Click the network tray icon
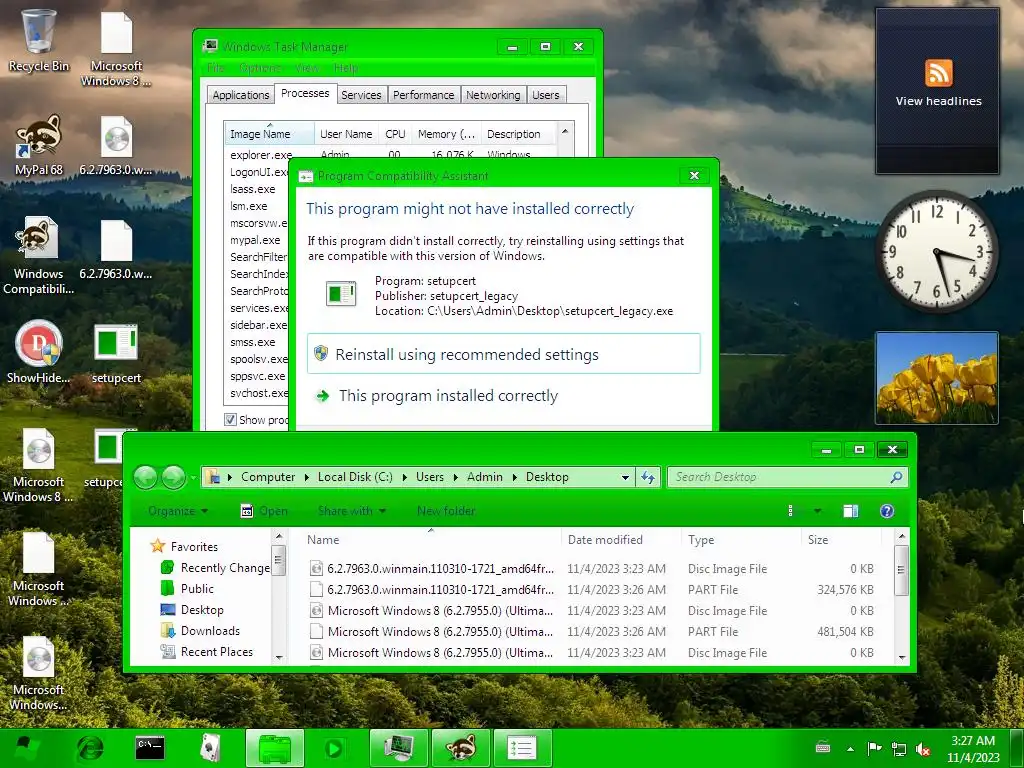This screenshot has height=768, width=1024. (899, 749)
